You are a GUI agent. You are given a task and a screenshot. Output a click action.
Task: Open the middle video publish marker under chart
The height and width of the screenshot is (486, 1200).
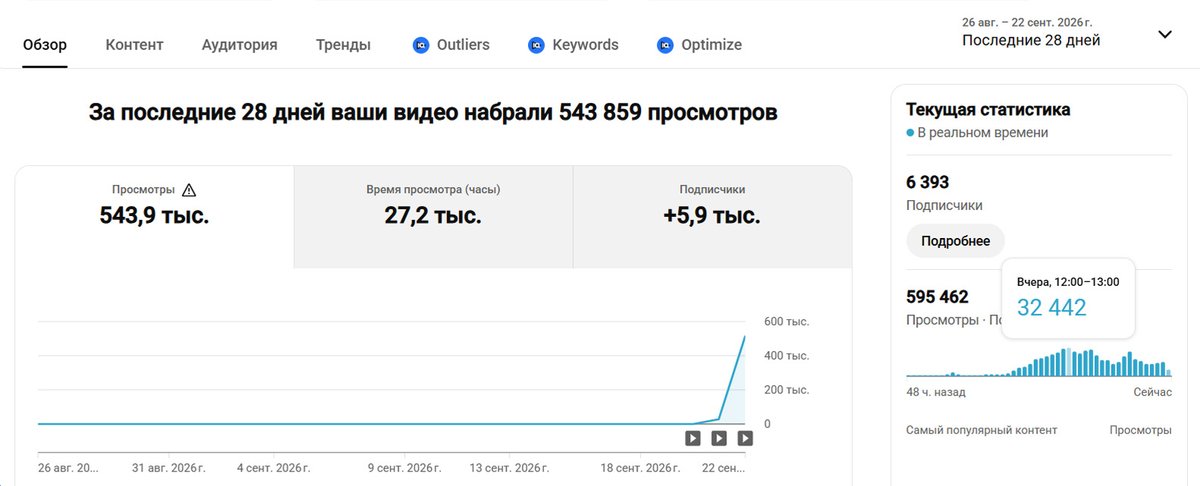click(x=718, y=438)
